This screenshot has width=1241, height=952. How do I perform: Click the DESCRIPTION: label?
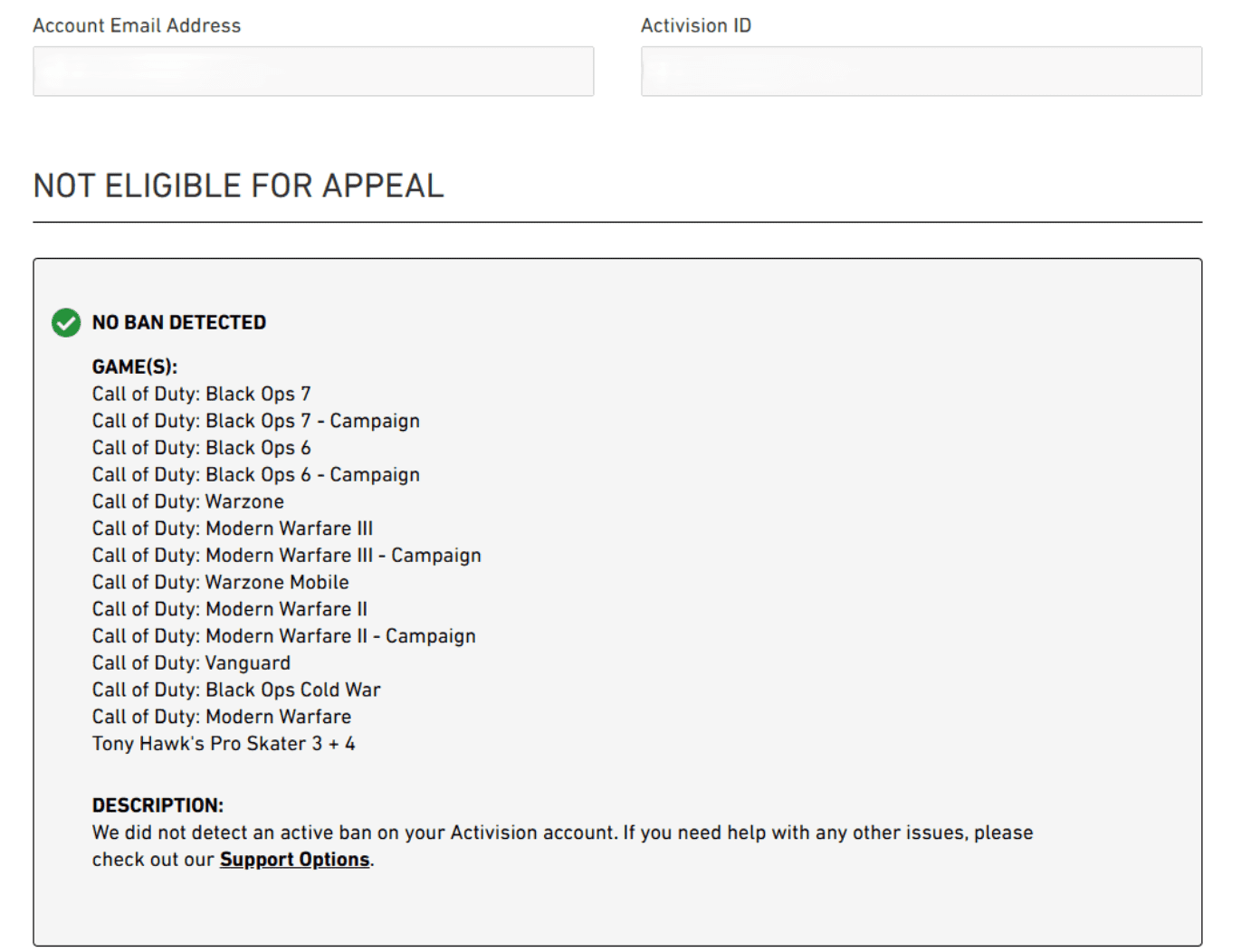(x=158, y=805)
